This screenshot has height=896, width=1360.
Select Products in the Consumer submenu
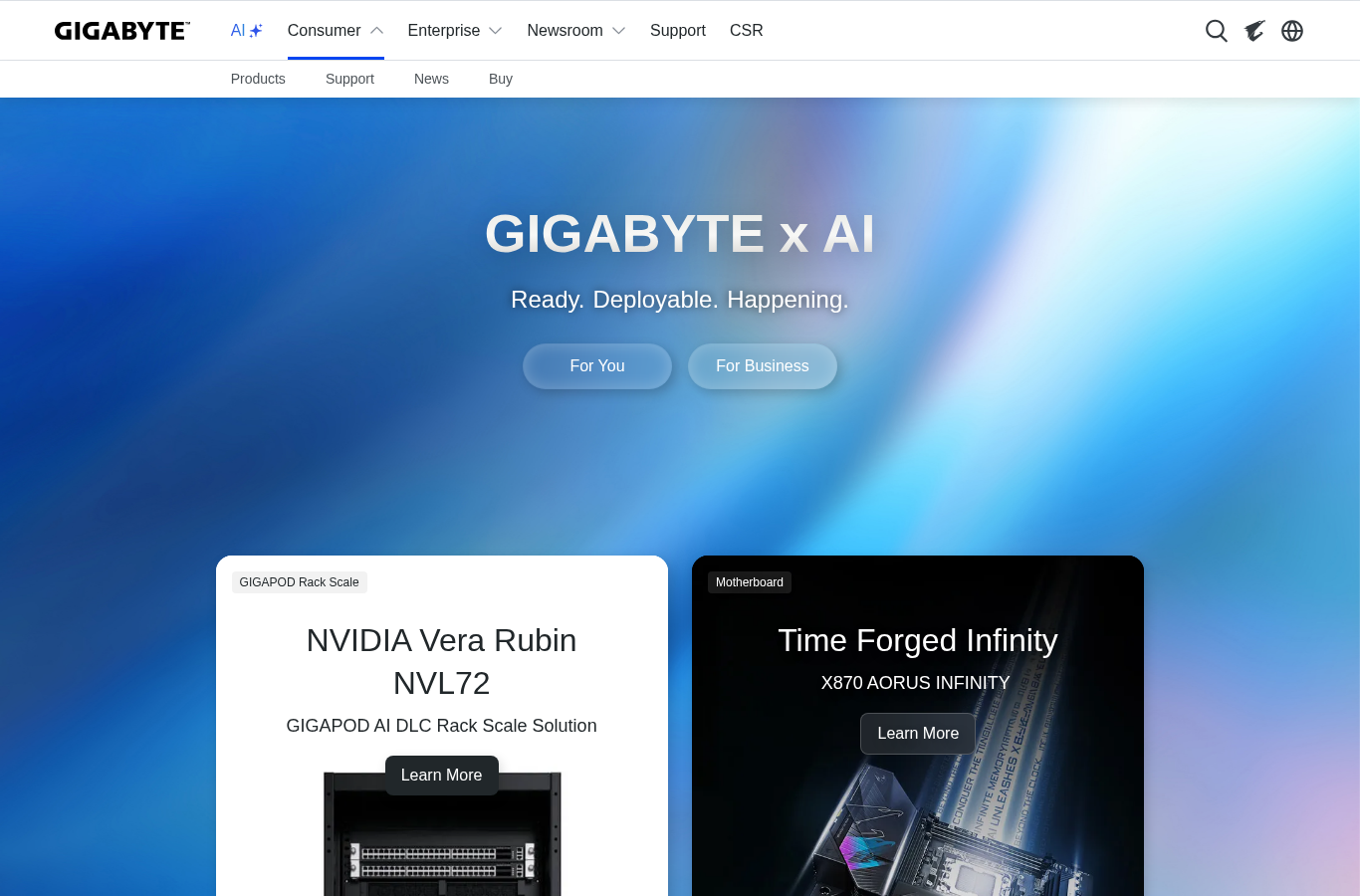(258, 79)
